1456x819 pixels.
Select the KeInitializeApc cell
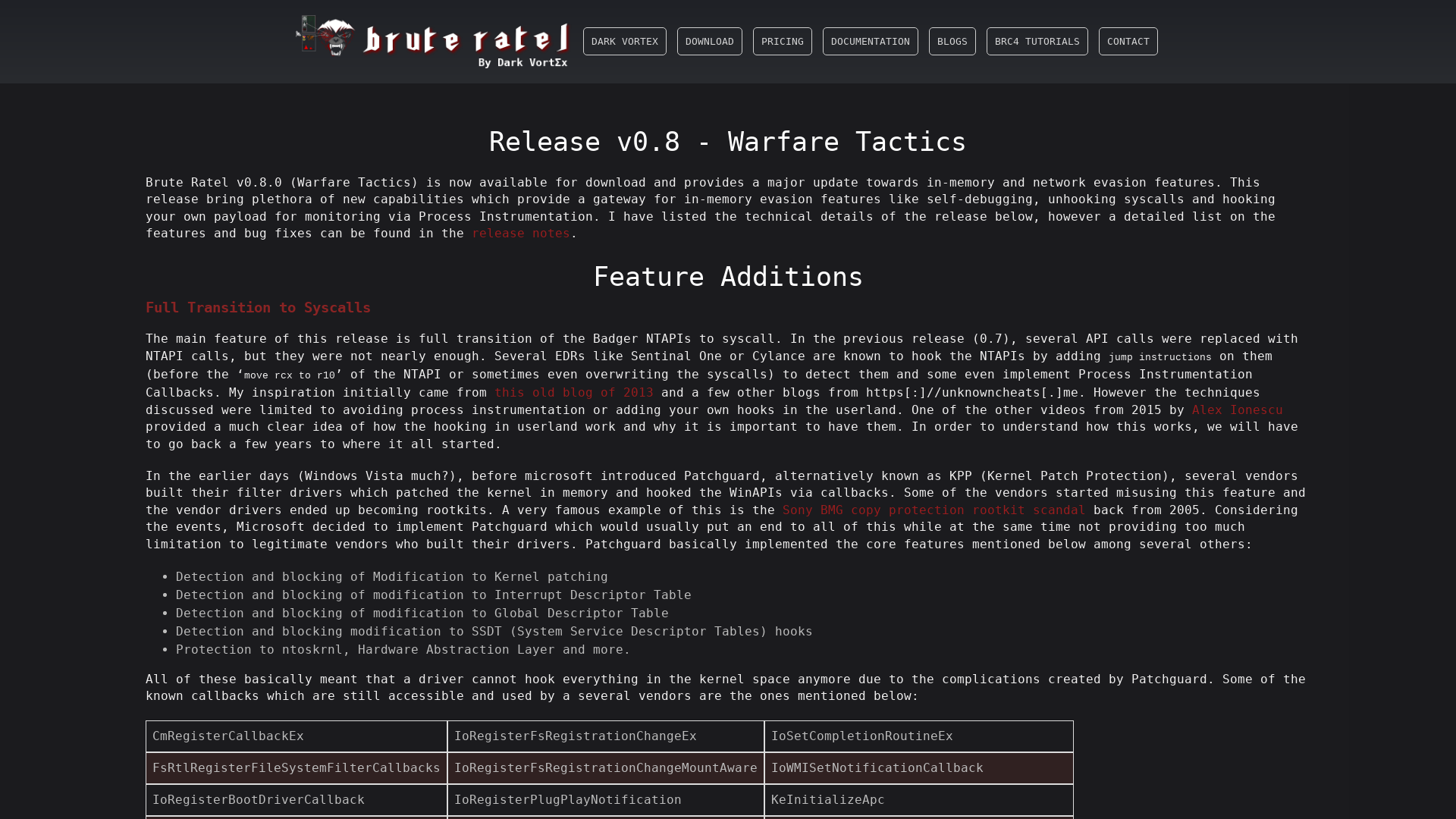tap(919, 800)
